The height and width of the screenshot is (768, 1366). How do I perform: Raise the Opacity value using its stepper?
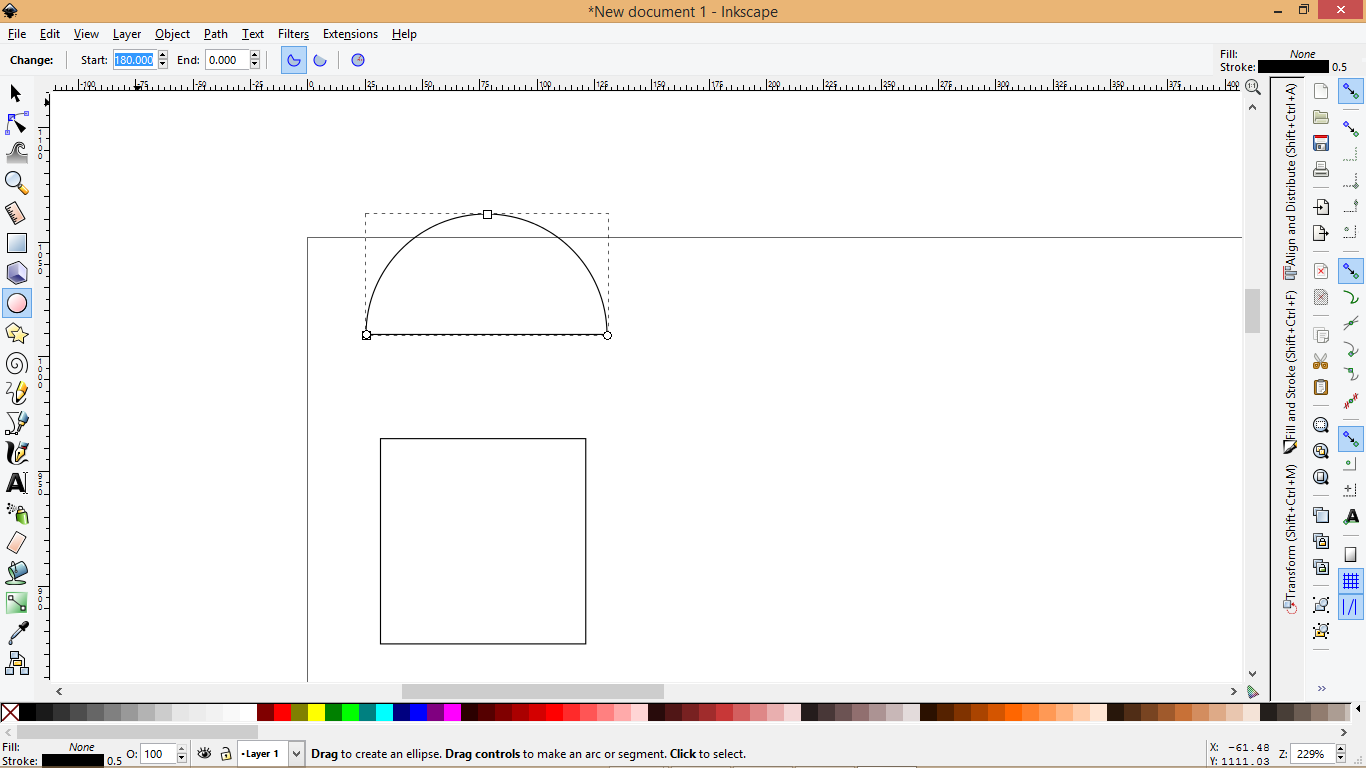(181, 749)
